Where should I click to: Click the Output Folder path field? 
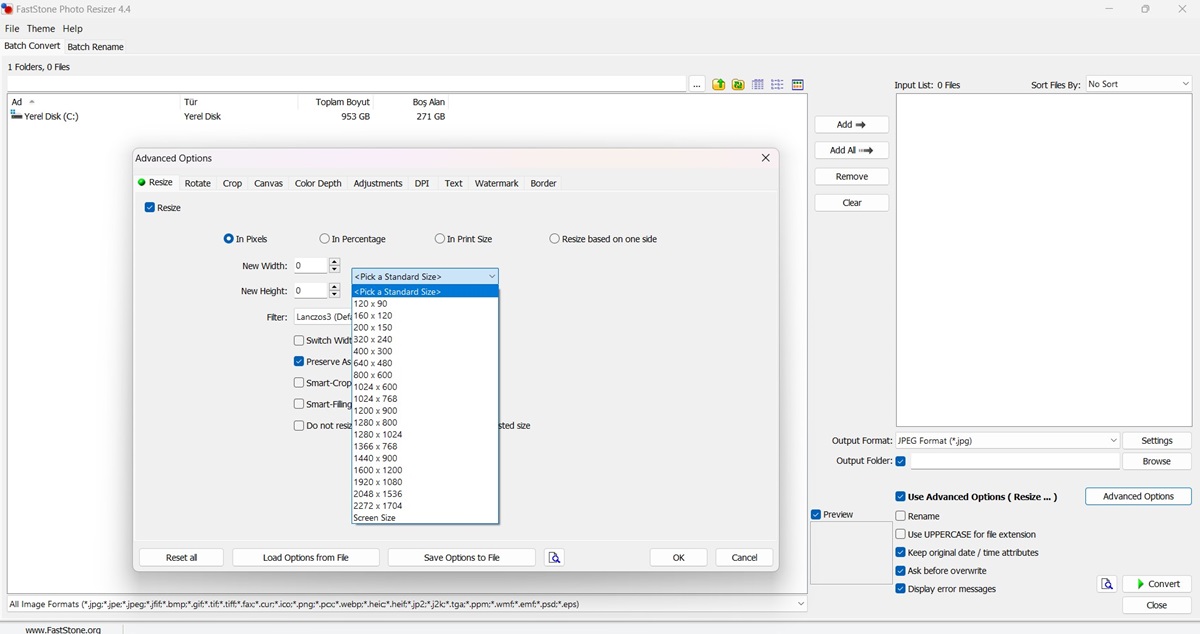click(x=1015, y=462)
